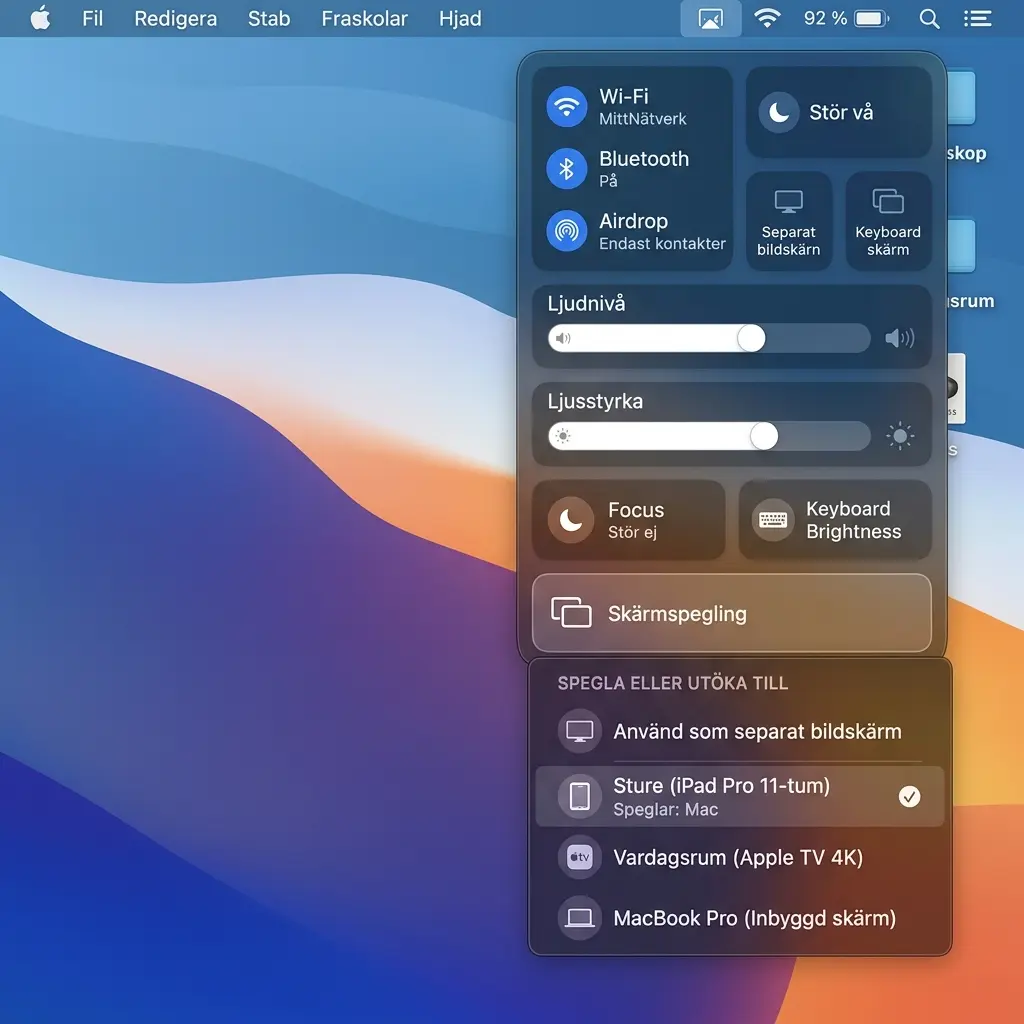Open the Apple menu
The height and width of the screenshot is (1024, 1024).
tap(40, 18)
